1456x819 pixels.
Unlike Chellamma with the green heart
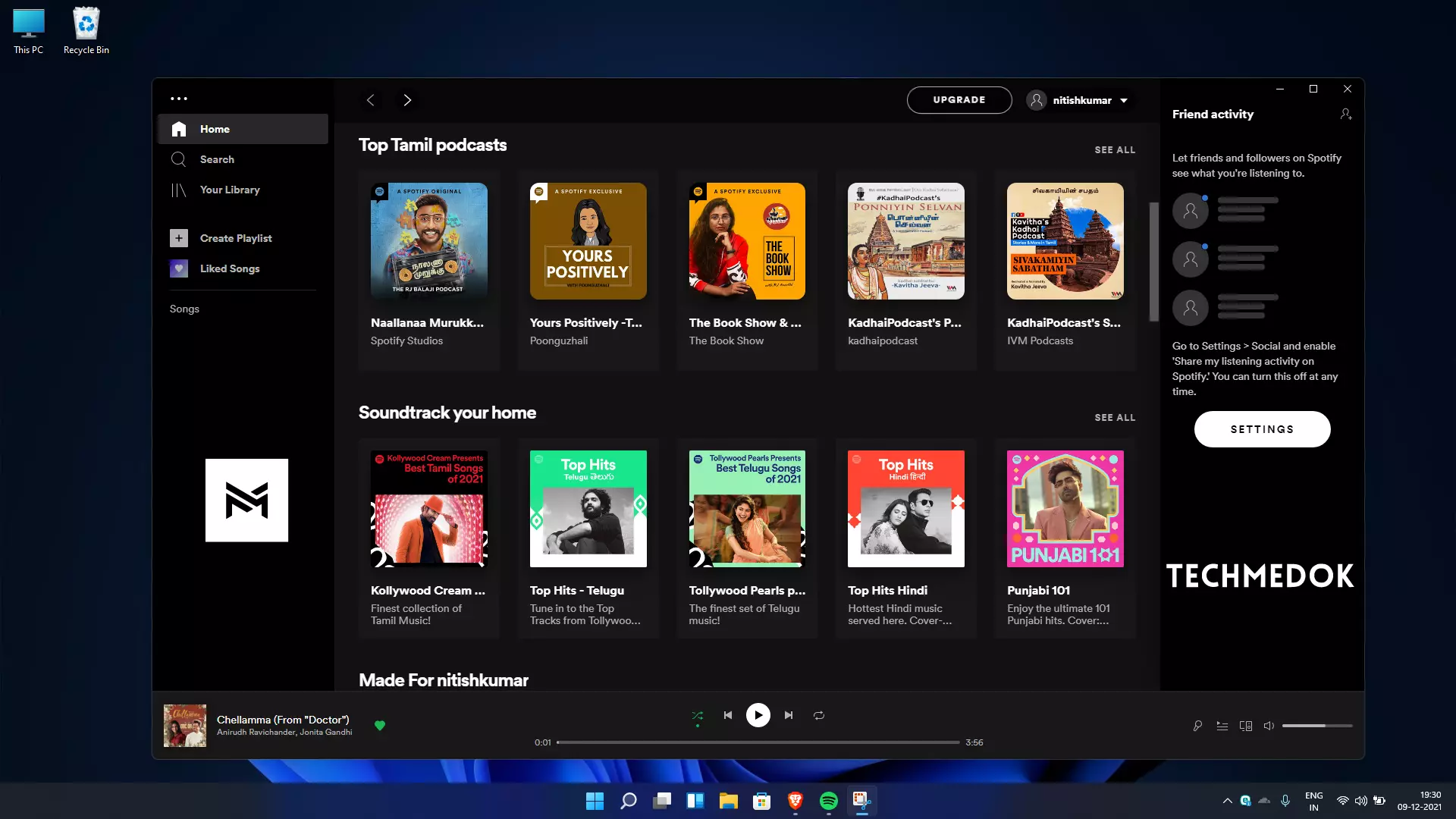pyautogui.click(x=380, y=726)
